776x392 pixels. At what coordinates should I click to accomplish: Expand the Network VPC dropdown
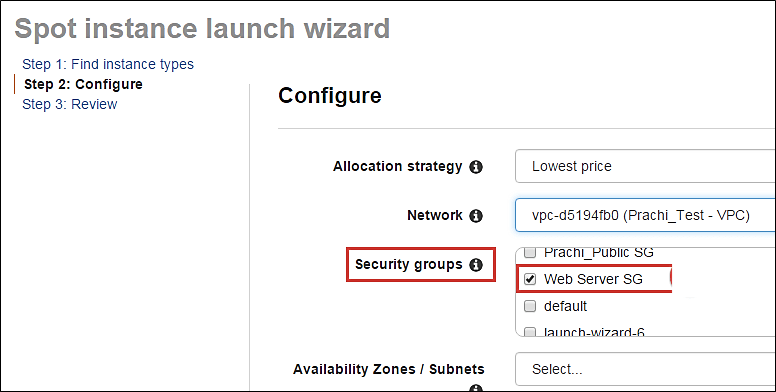coord(645,215)
